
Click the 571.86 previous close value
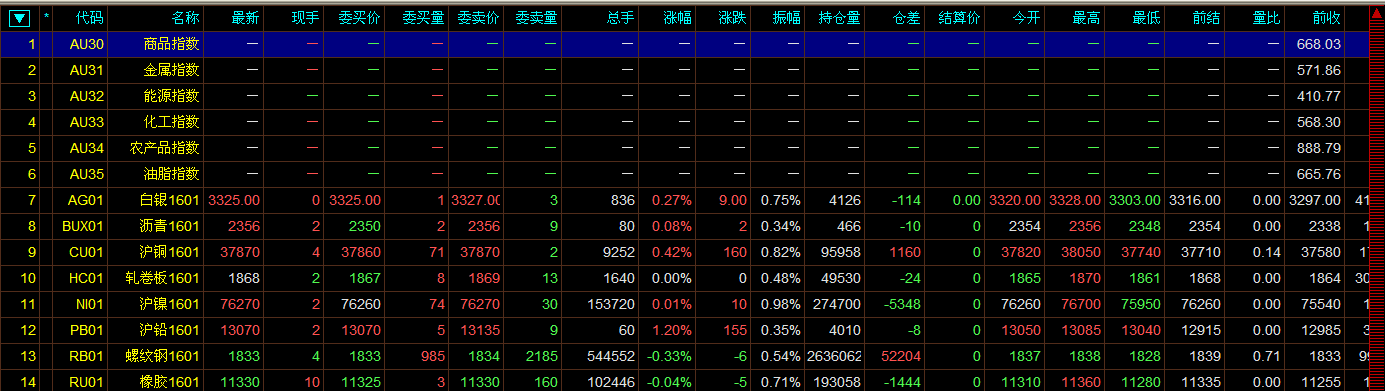[x=1319, y=70]
